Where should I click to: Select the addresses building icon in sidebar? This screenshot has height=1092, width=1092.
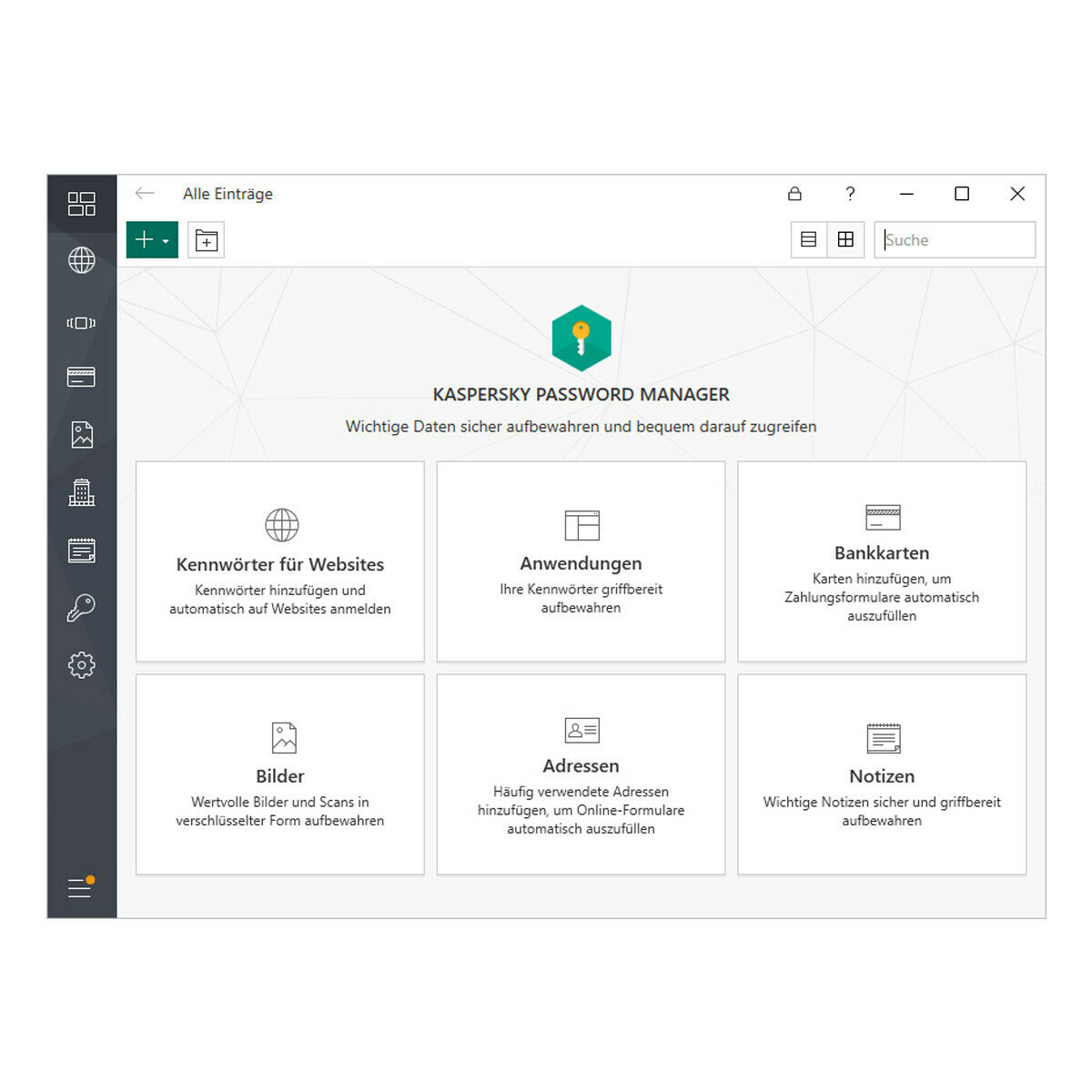81,492
